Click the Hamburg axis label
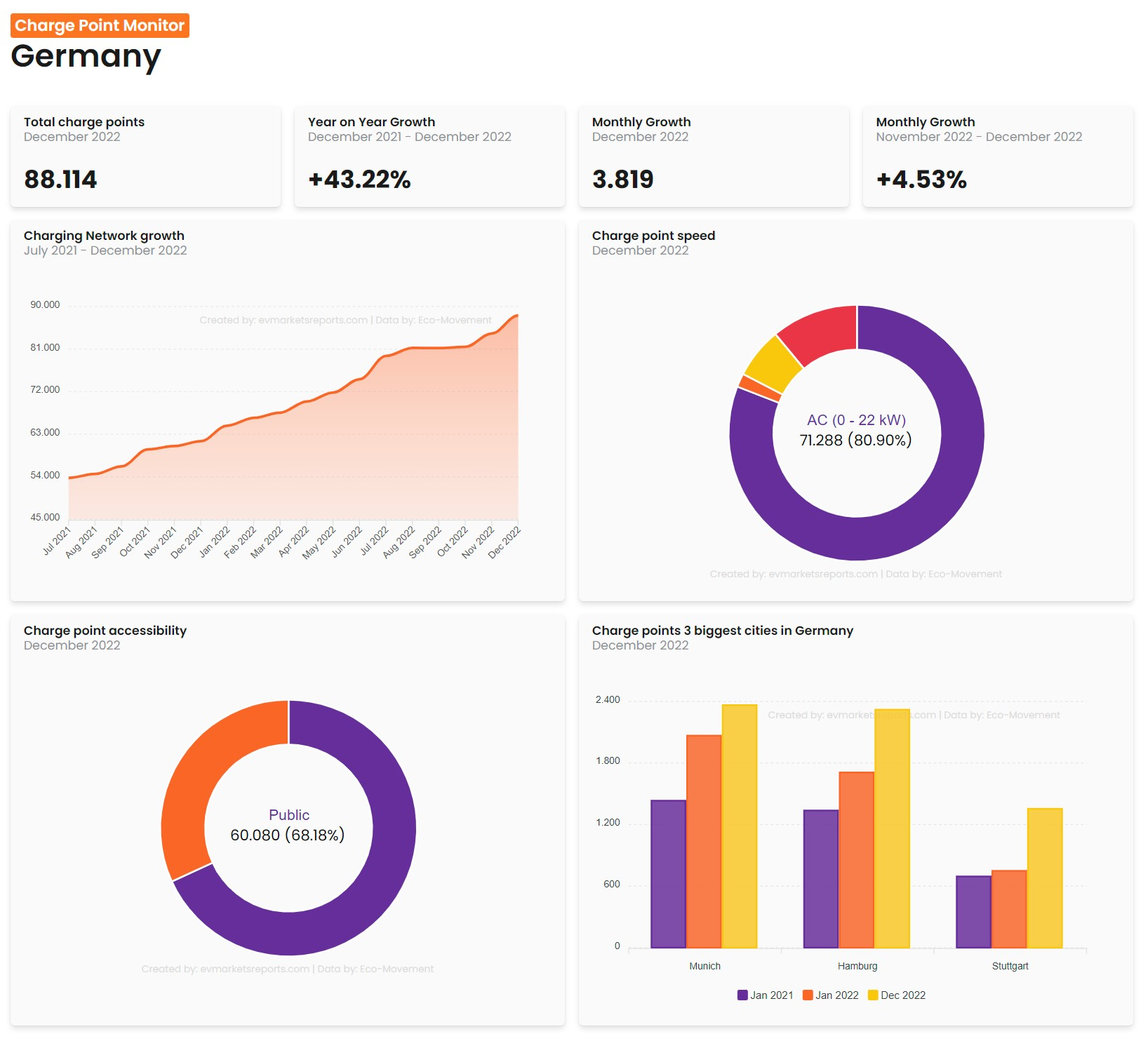1148x1041 pixels. [857, 966]
